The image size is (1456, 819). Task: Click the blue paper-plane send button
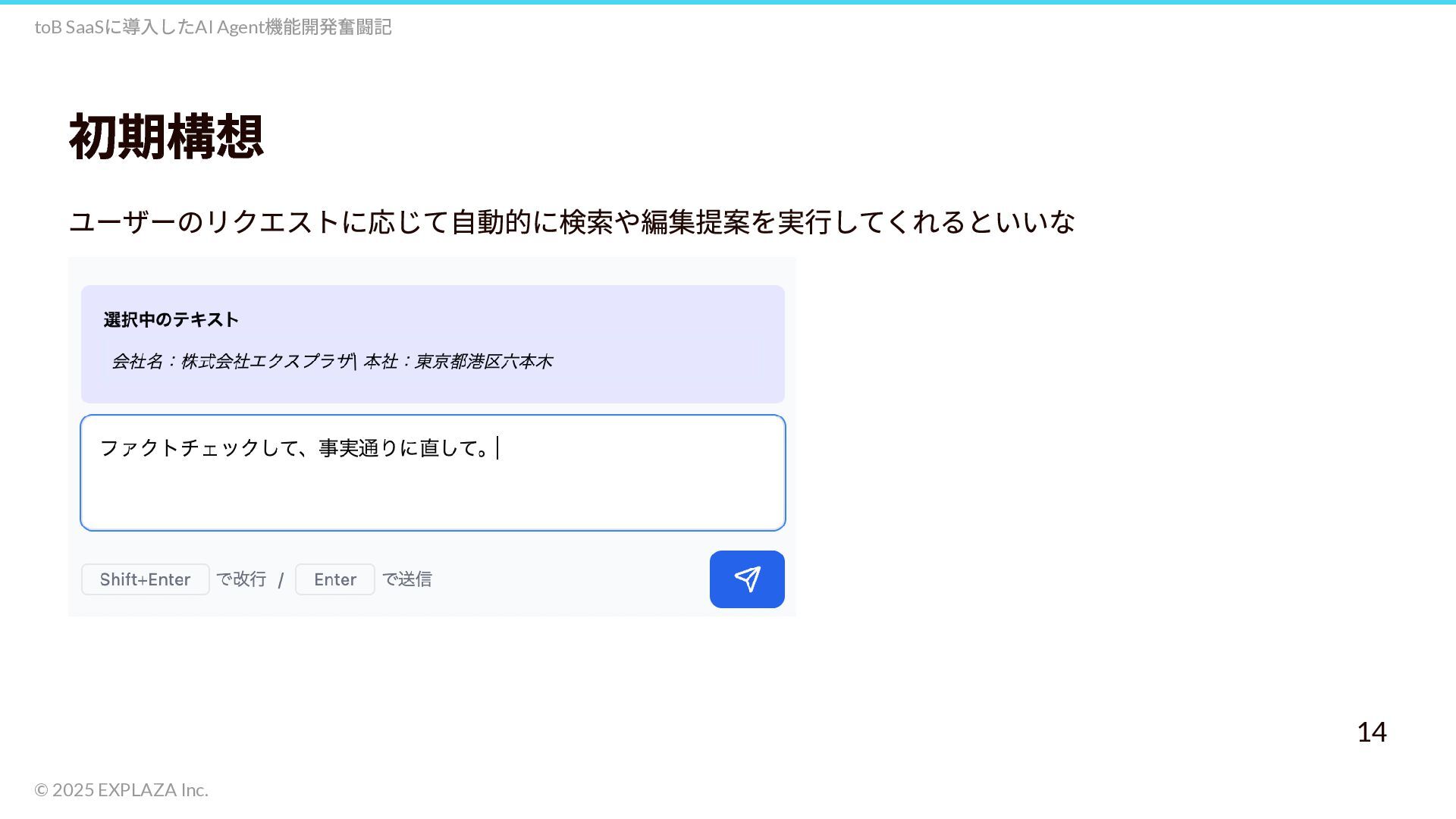pyautogui.click(x=747, y=579)
